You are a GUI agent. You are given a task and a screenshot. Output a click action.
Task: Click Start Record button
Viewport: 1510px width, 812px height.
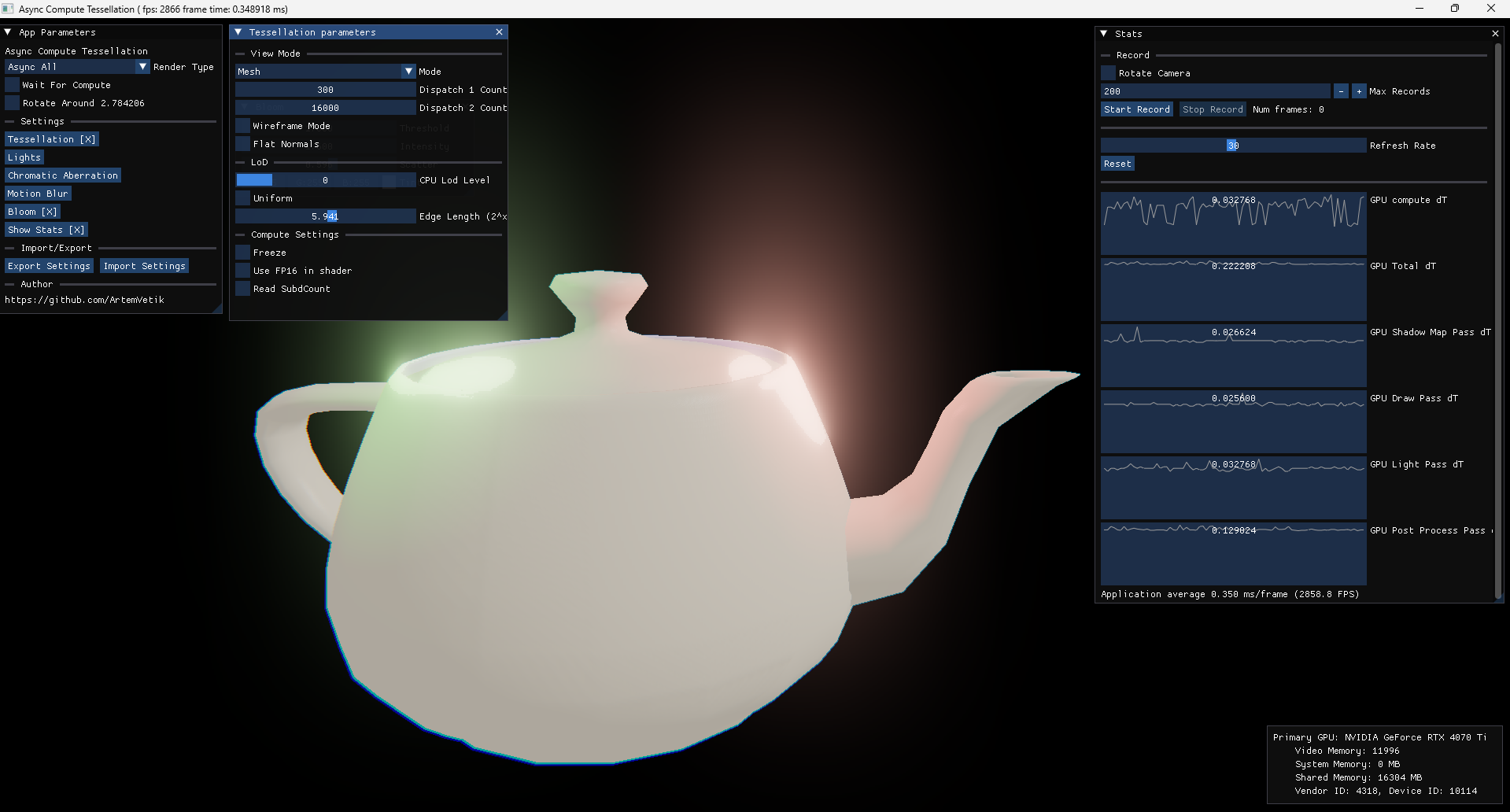[x=1137, y=109]
